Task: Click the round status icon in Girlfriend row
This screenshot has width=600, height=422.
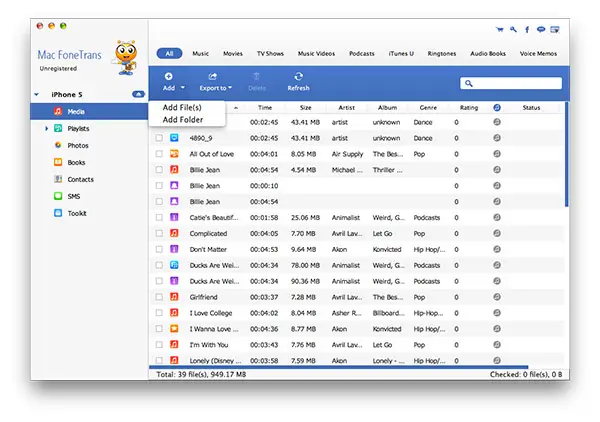Action: 497,297
